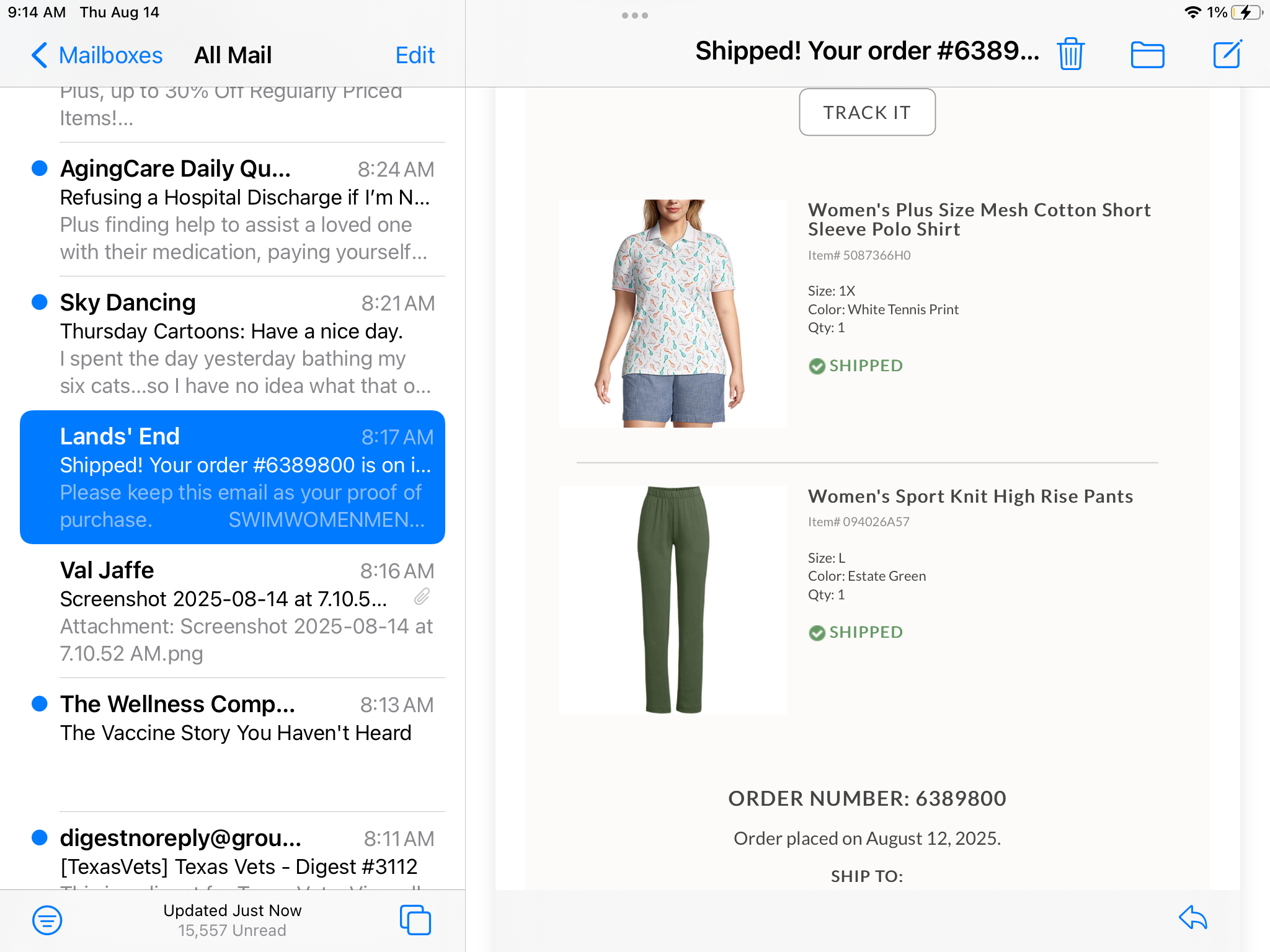Tap Edit in the mail list
This screenshot has height=952, width=1270.
[415, 55]
